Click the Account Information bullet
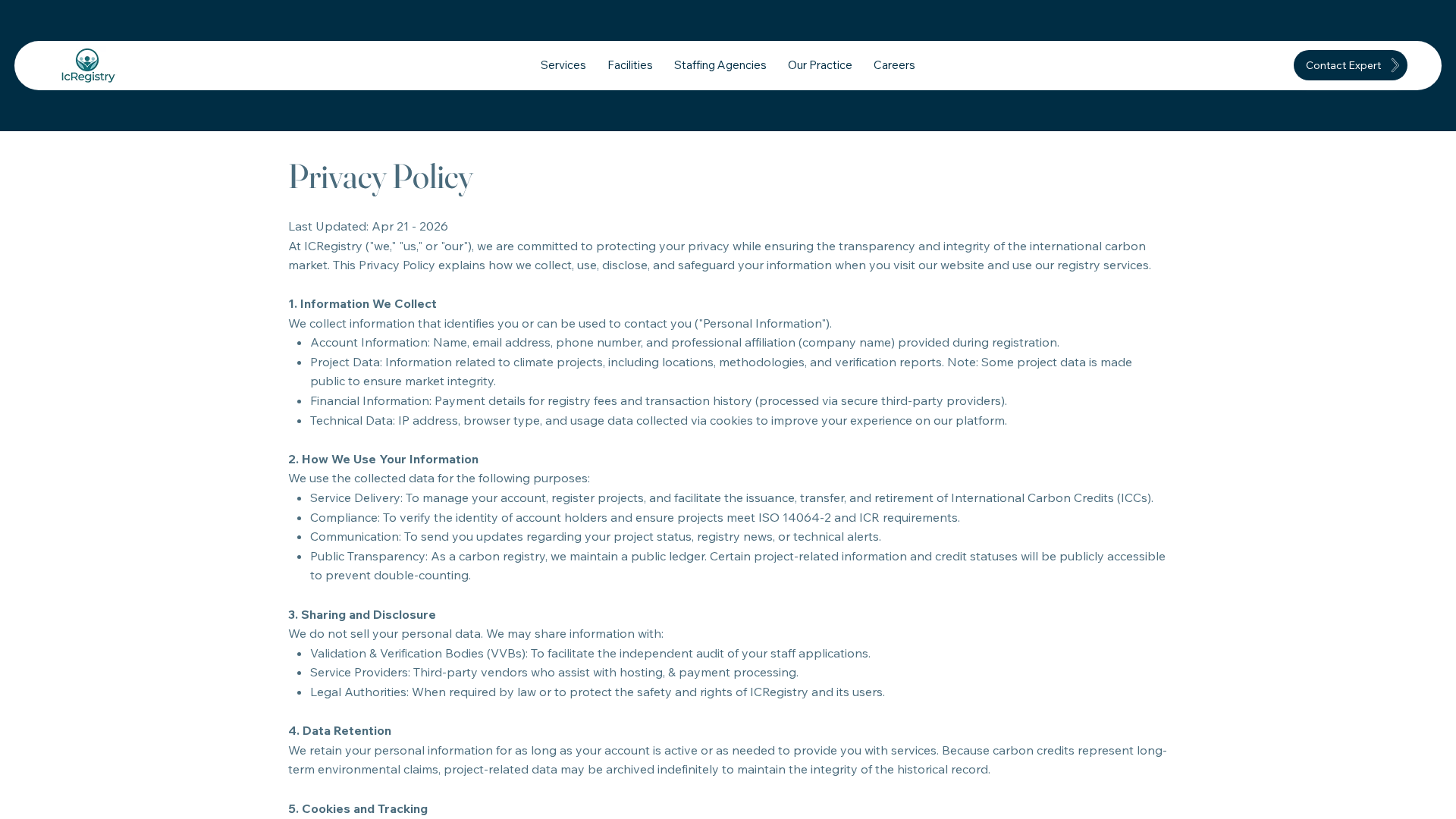 [685, 343]
